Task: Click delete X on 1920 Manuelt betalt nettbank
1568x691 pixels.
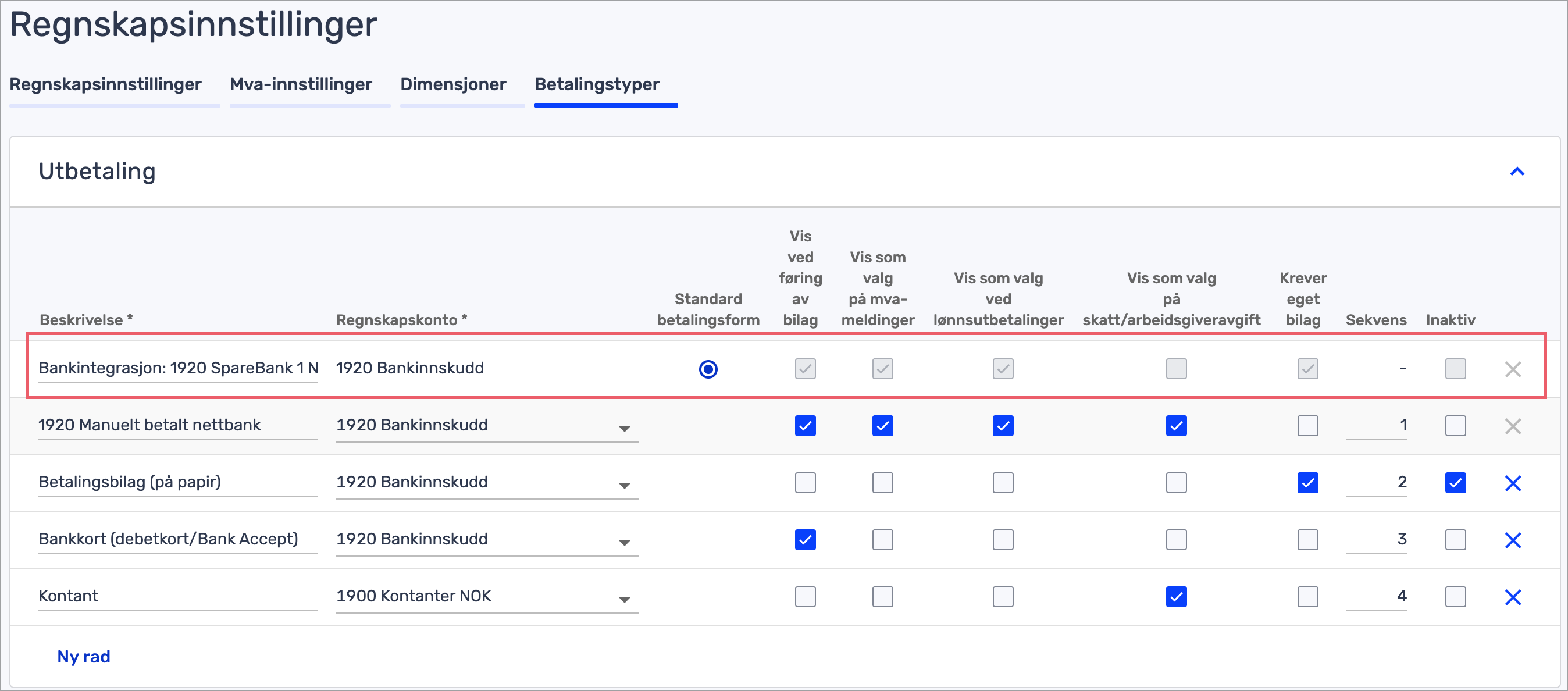Action: click(x=1512, y=426)
